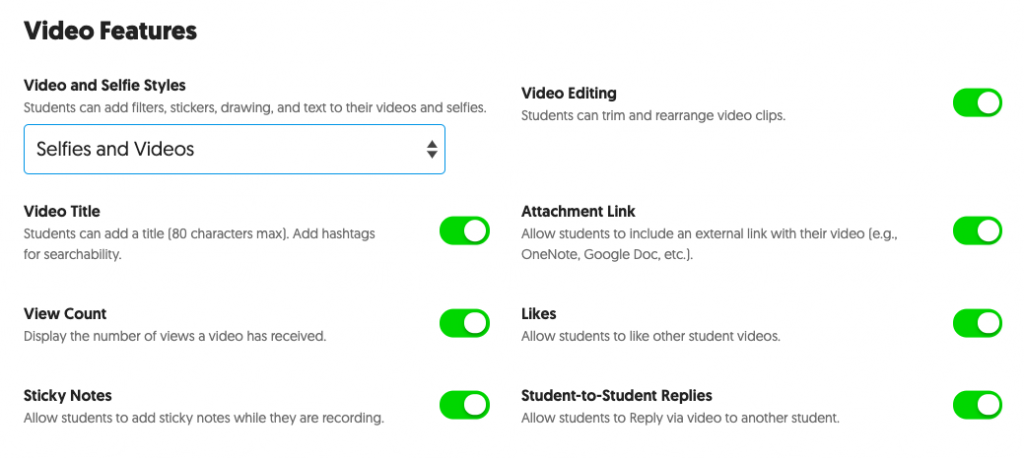Screen dimensions: 1024x459
Task: Select the Video Editing label text
Action: coord(568,93)
